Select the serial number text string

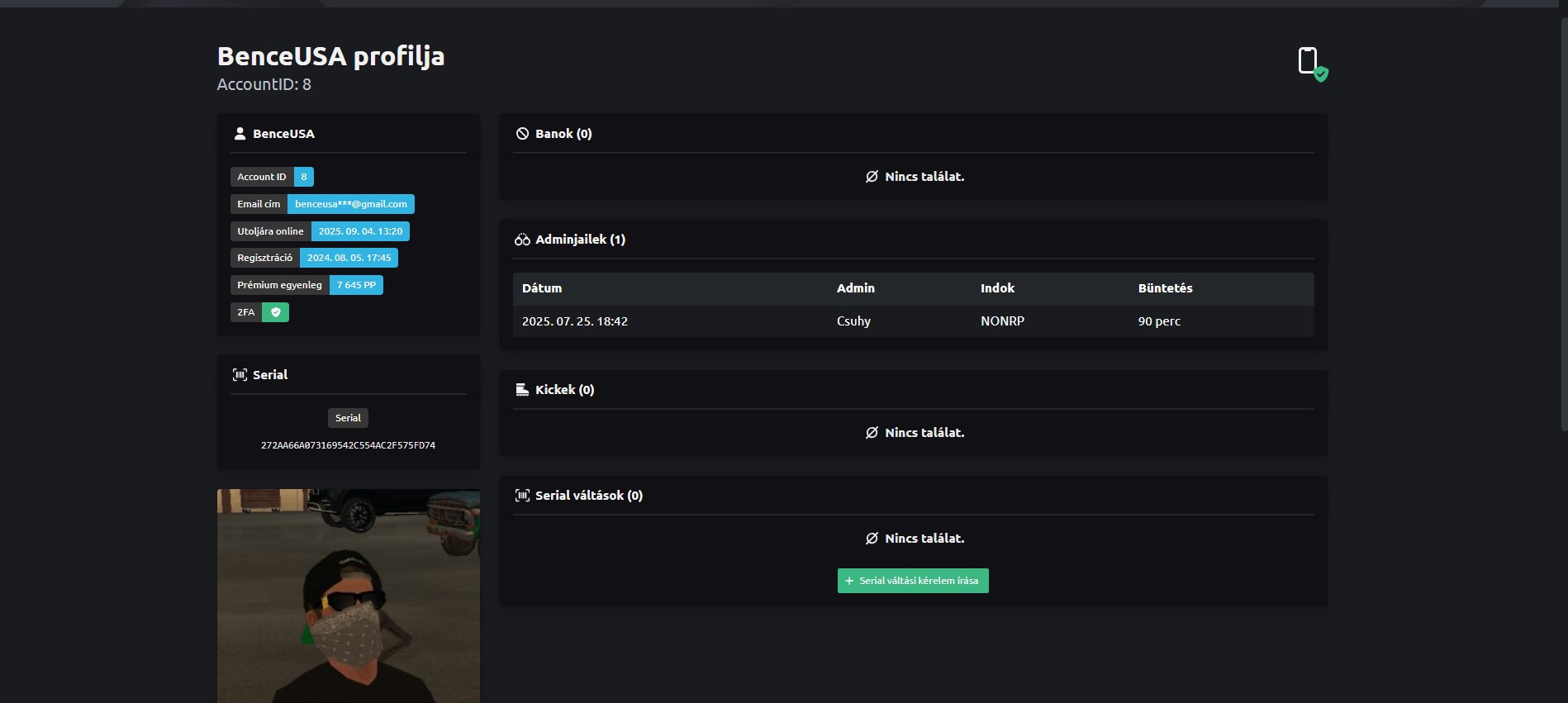pyautogui.click(x=348, y=445)
